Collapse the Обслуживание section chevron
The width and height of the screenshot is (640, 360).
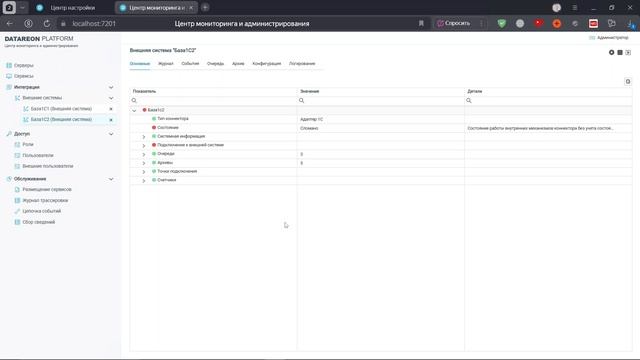111,179
